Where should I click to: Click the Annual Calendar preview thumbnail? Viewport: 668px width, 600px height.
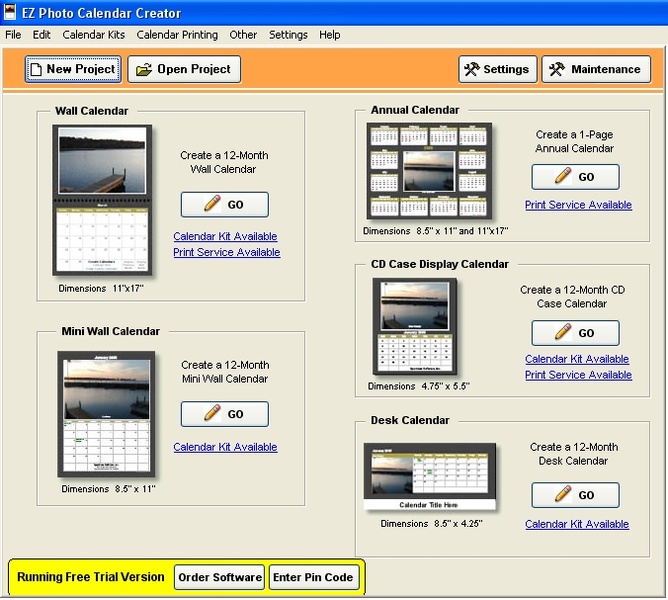tap(429, 171)
